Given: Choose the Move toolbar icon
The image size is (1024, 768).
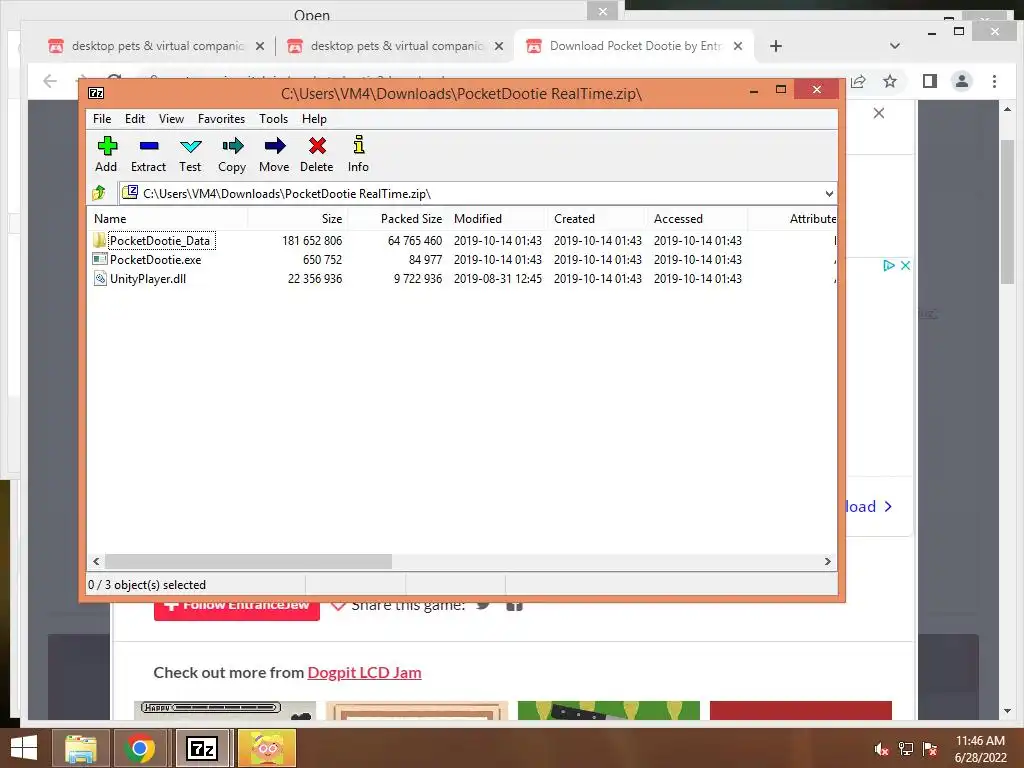Looking at the screenshot, I should (275, 146).
